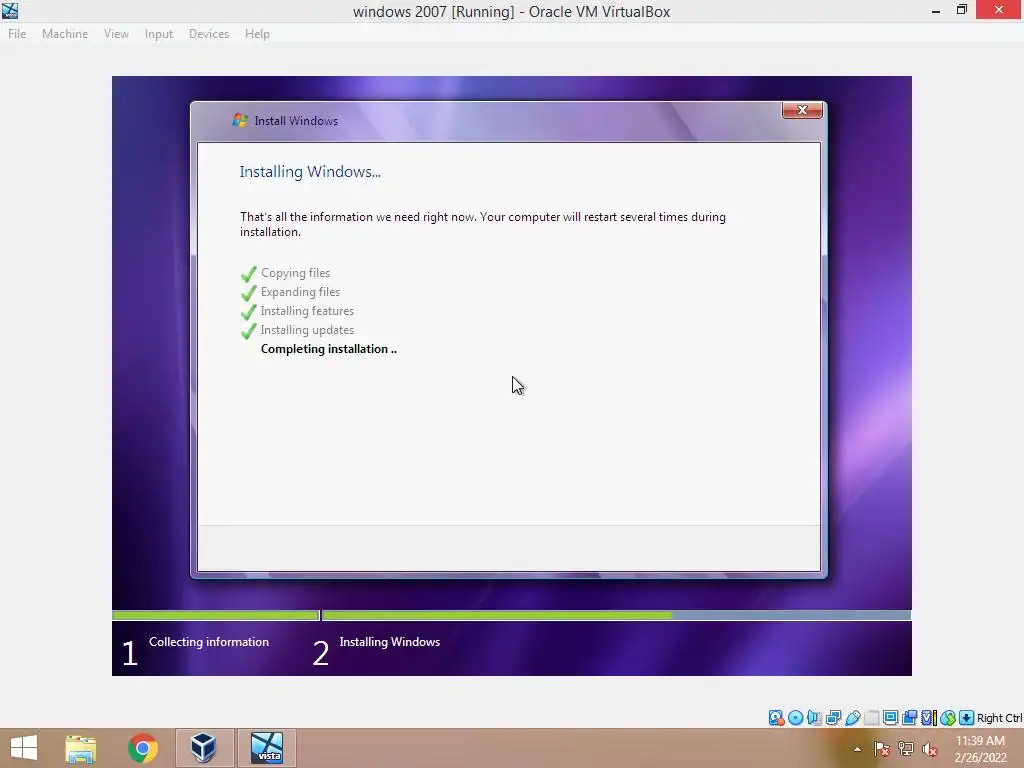1024x768 pixels.
Task: Click the shared folders status icon
Action: click(871, 718)
